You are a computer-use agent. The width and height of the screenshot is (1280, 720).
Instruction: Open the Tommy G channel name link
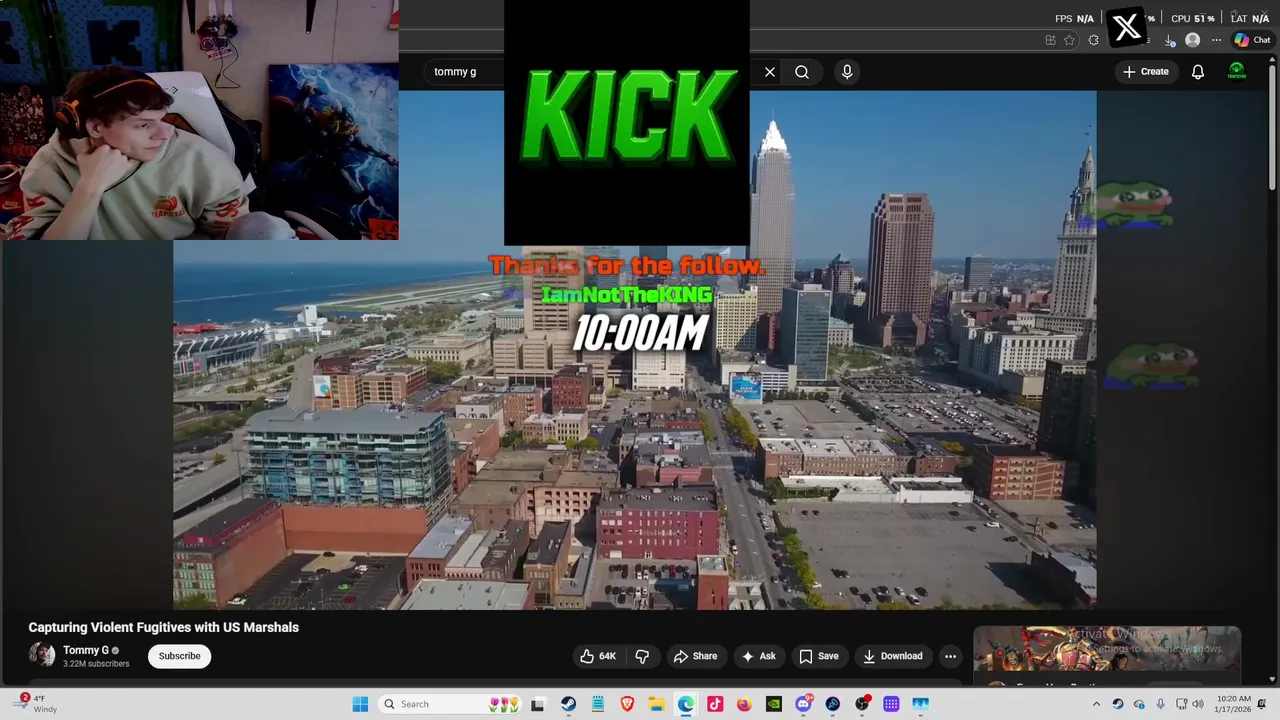86,650
